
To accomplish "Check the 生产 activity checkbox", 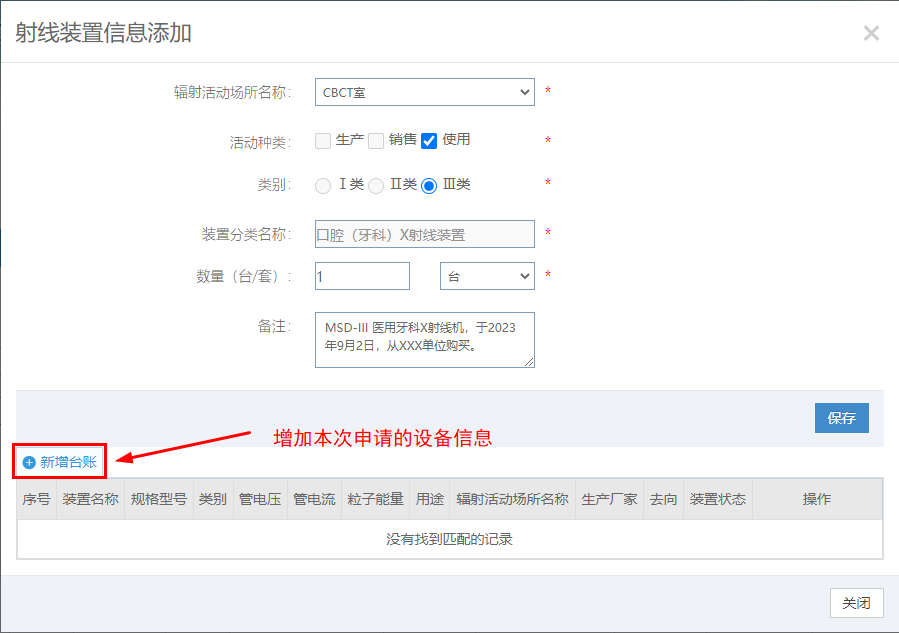I will pos(323,140).
